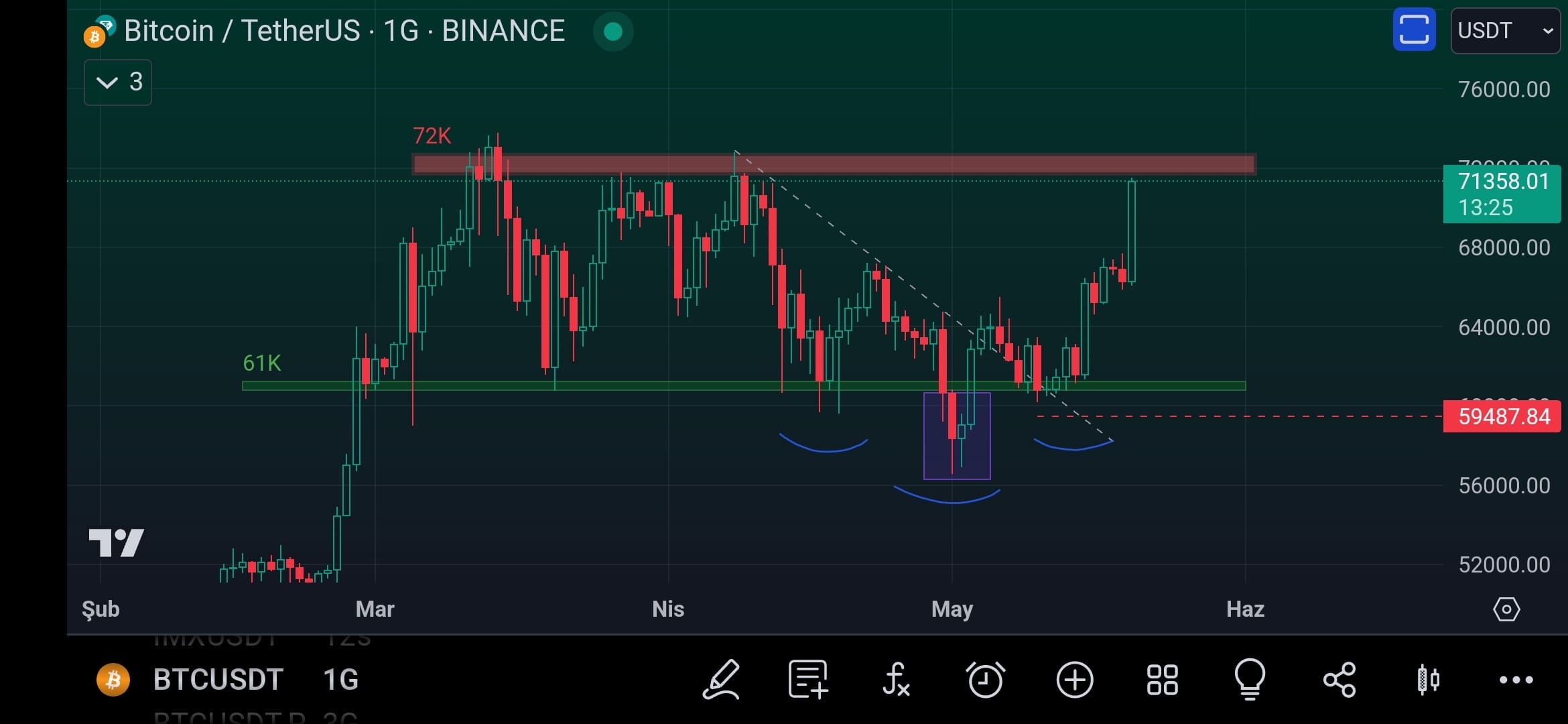Change the 1G timeframe in the bottom bar

pos(340,680)
